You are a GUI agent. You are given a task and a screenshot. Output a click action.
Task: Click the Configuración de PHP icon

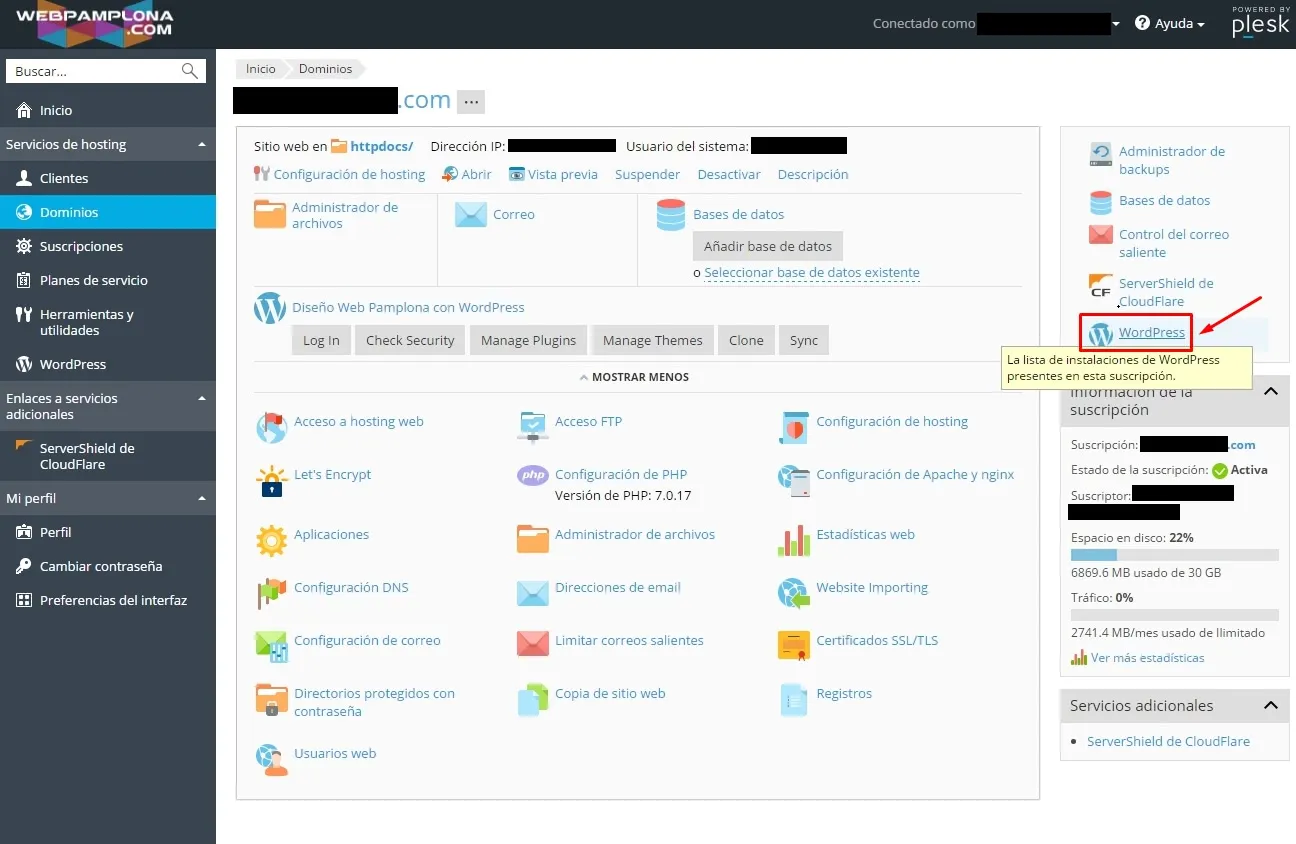(x=532, y=475)
